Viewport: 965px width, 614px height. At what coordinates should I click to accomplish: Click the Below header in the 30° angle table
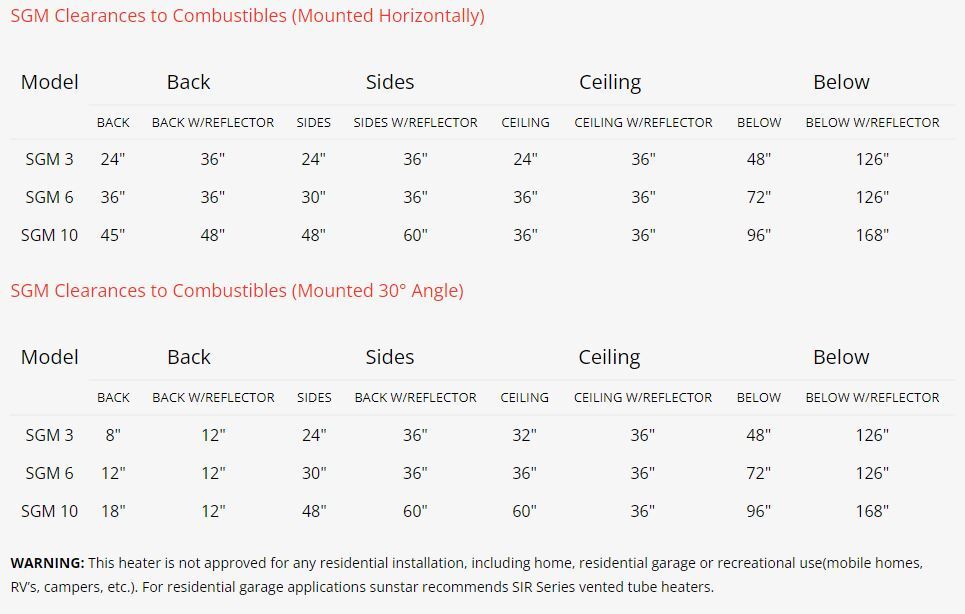pos(841,357)
